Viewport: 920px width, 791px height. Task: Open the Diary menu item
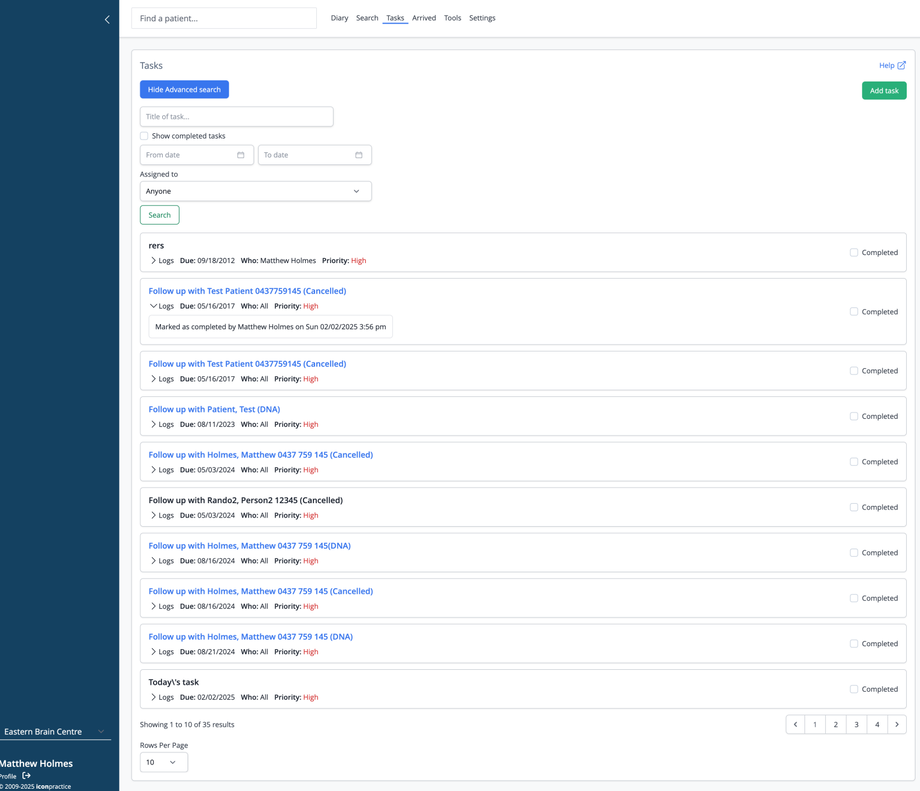tap(339, 18)
